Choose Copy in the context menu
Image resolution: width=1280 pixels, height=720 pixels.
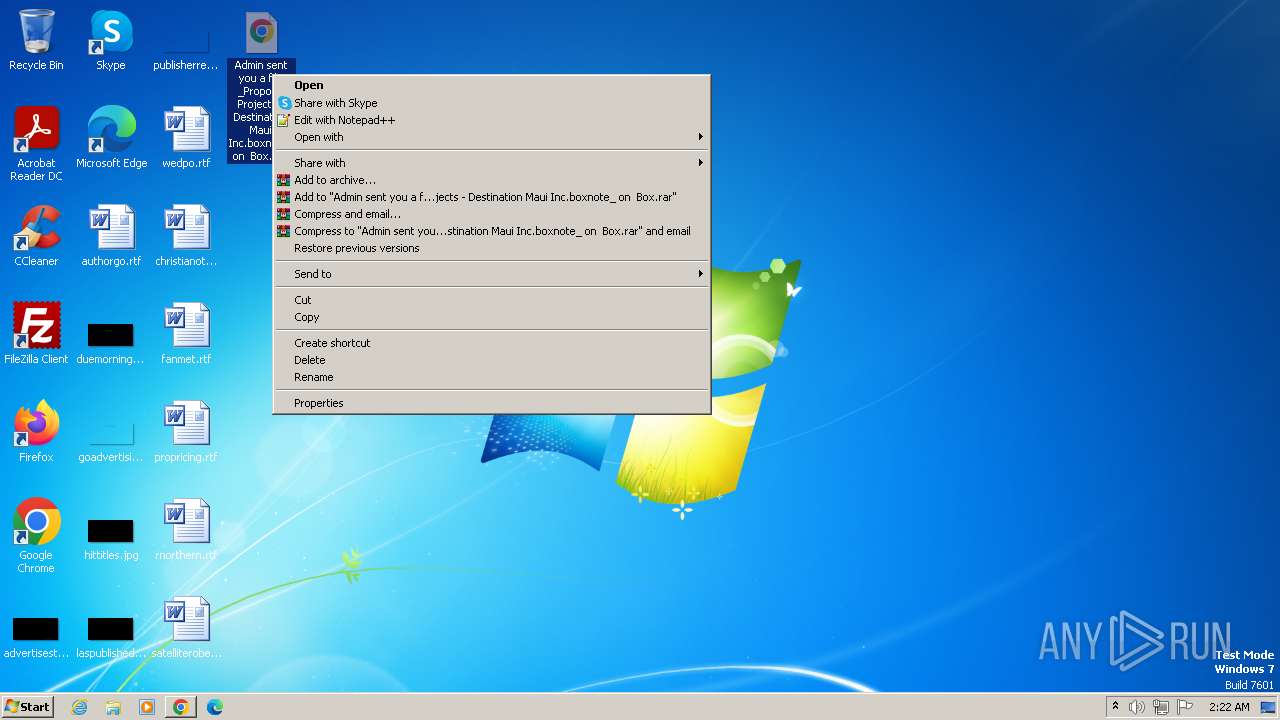[x=492, y=317]
